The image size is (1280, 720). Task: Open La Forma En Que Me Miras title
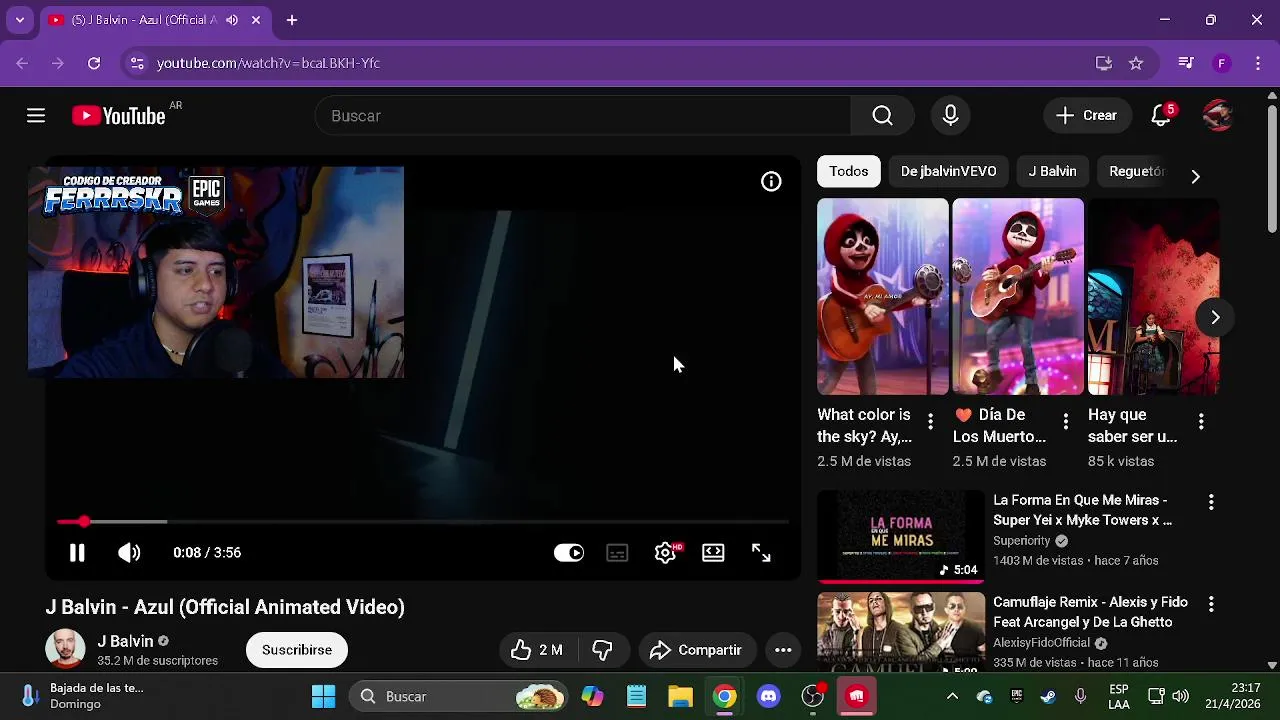1082,510
